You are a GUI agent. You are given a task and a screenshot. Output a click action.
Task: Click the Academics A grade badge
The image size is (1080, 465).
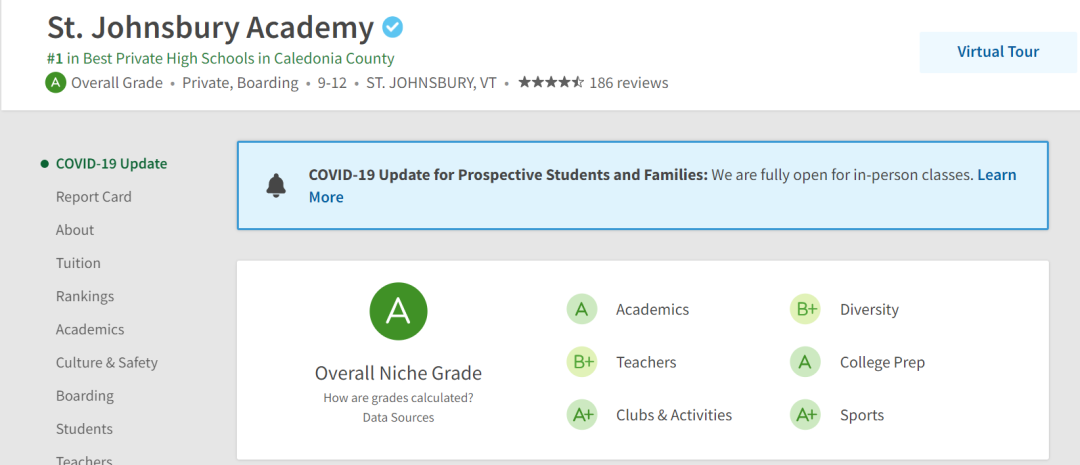coord(582,309)
